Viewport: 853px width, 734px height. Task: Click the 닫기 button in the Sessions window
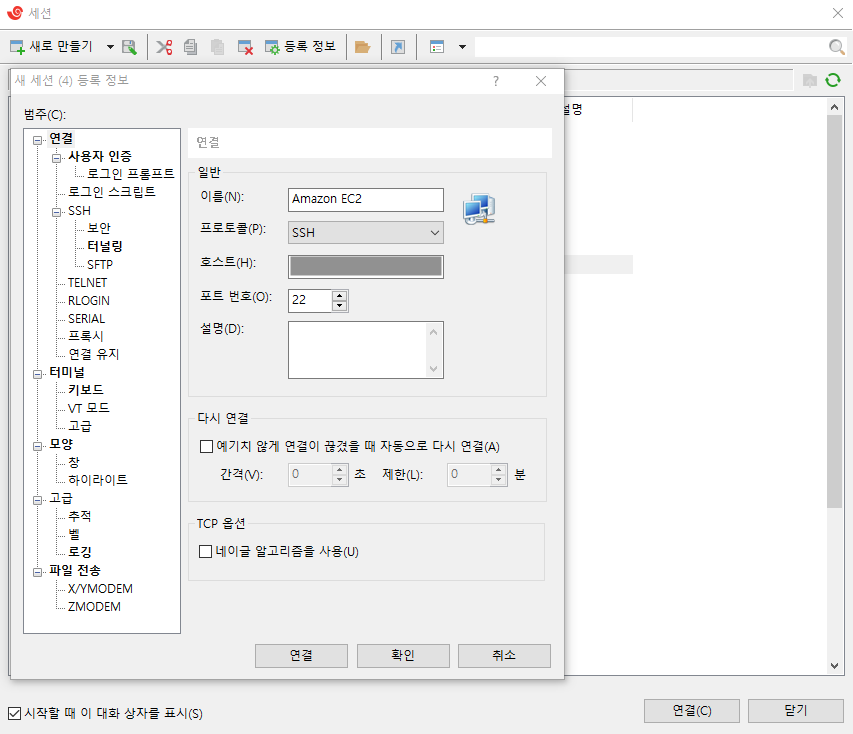pos(795,711)
